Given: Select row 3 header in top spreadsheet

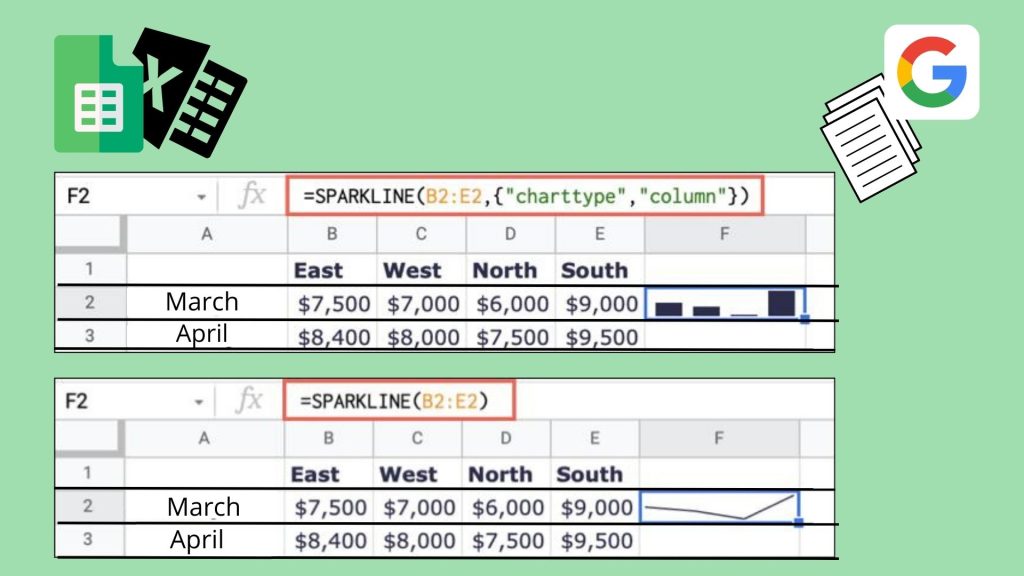Looking at the screenshot, I should point(90,335).
